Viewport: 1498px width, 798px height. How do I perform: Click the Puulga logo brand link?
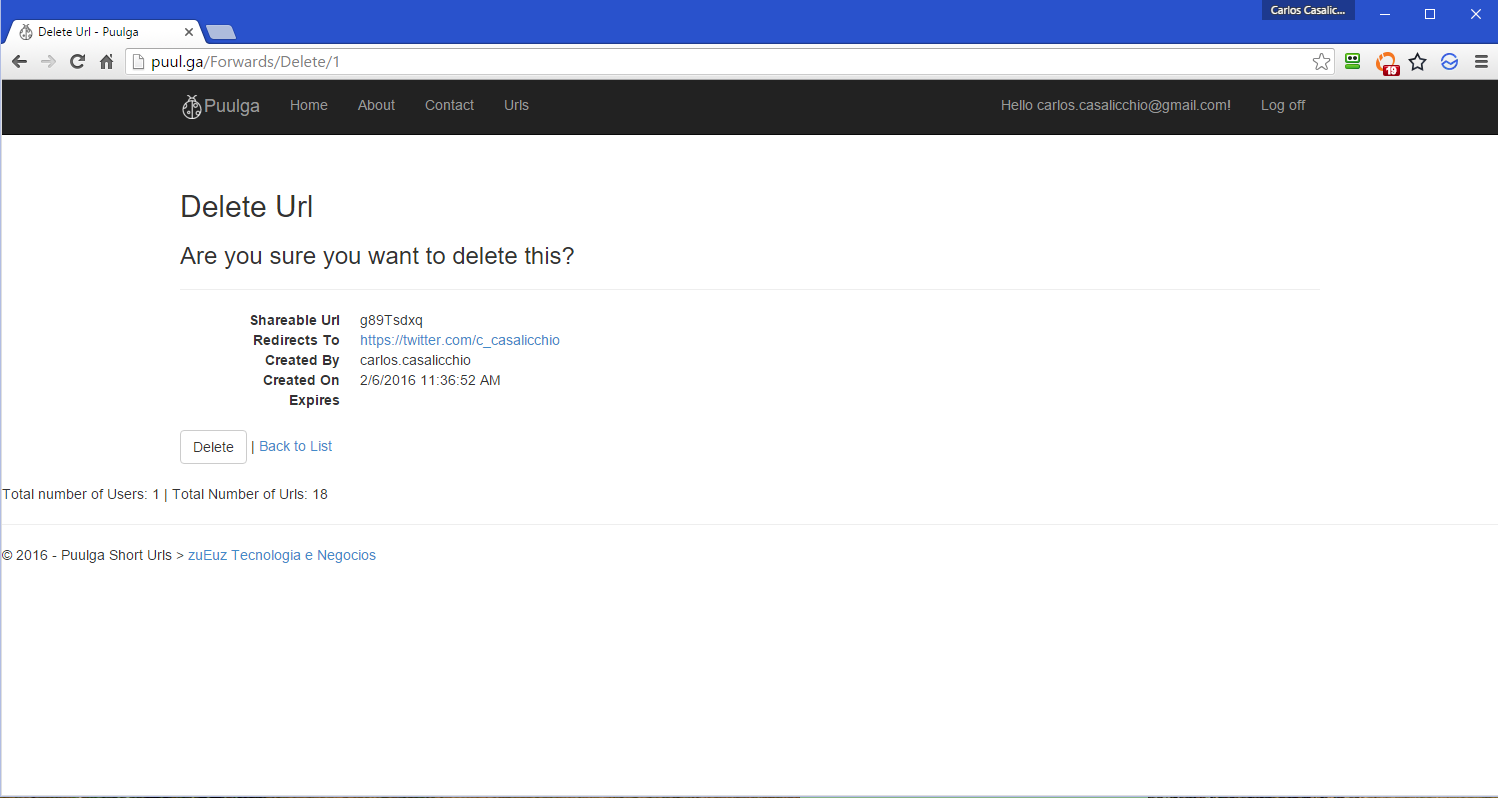(x=221, y=106)
